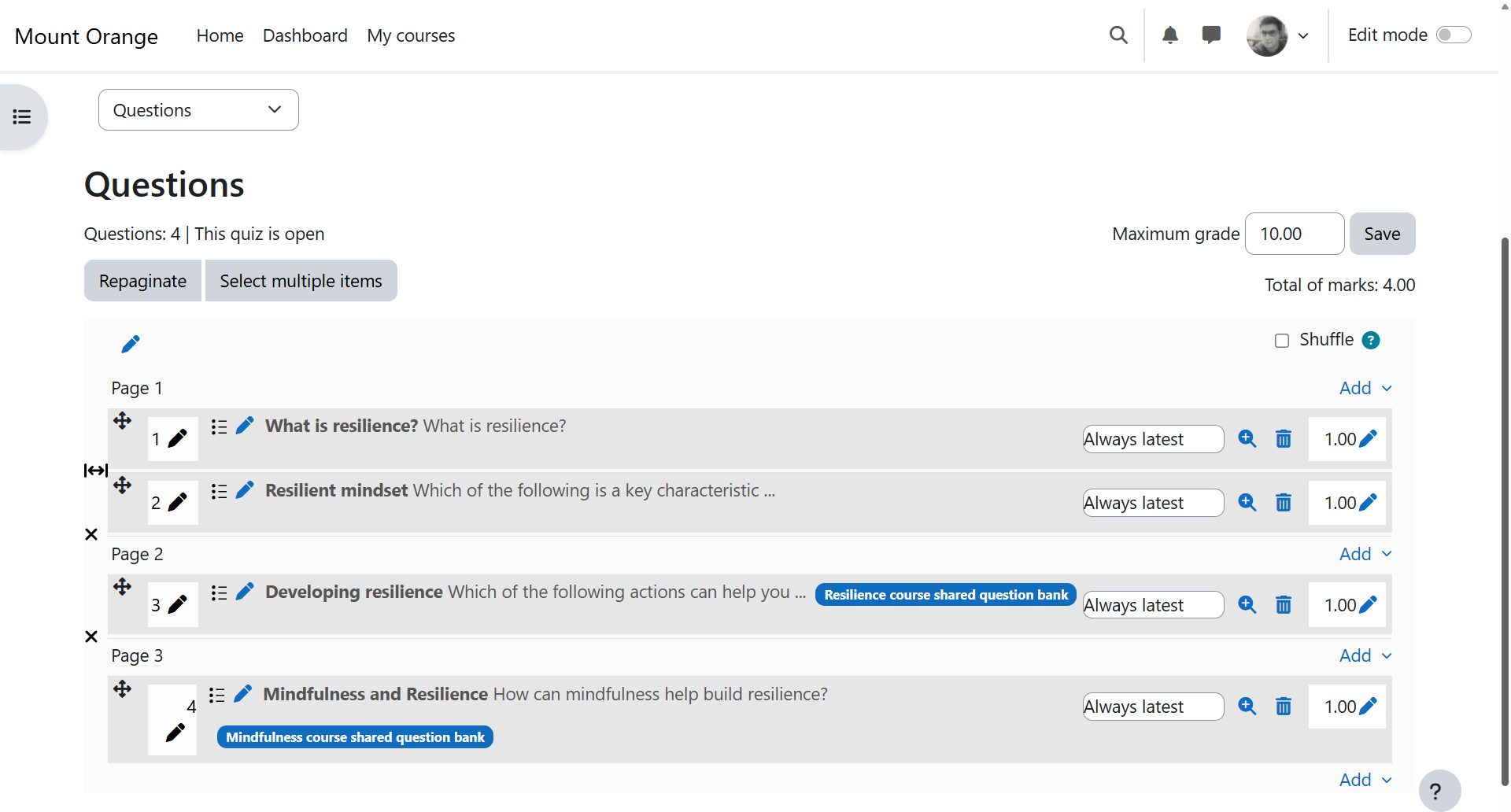1511x812 pixels.
Task: Remove the page break below question 2
Action: [91, 534]
